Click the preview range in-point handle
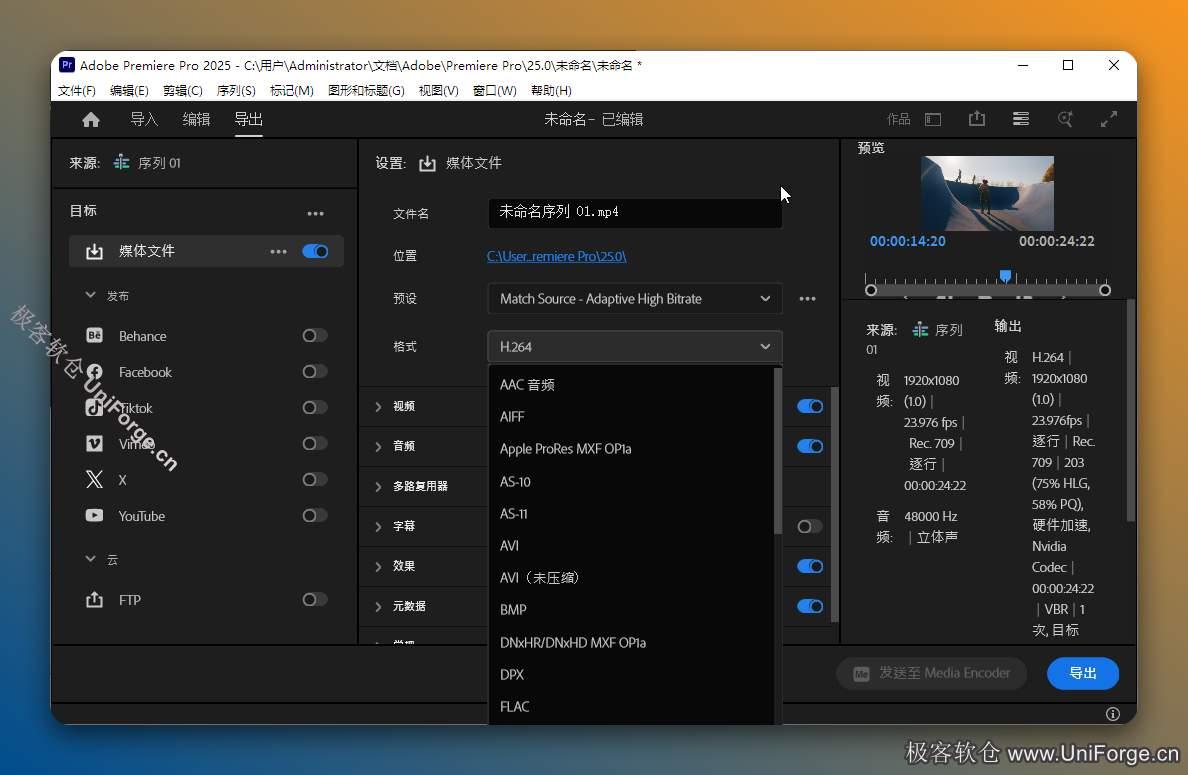This screenshot has height=775, width=1188. click(871, 290)
